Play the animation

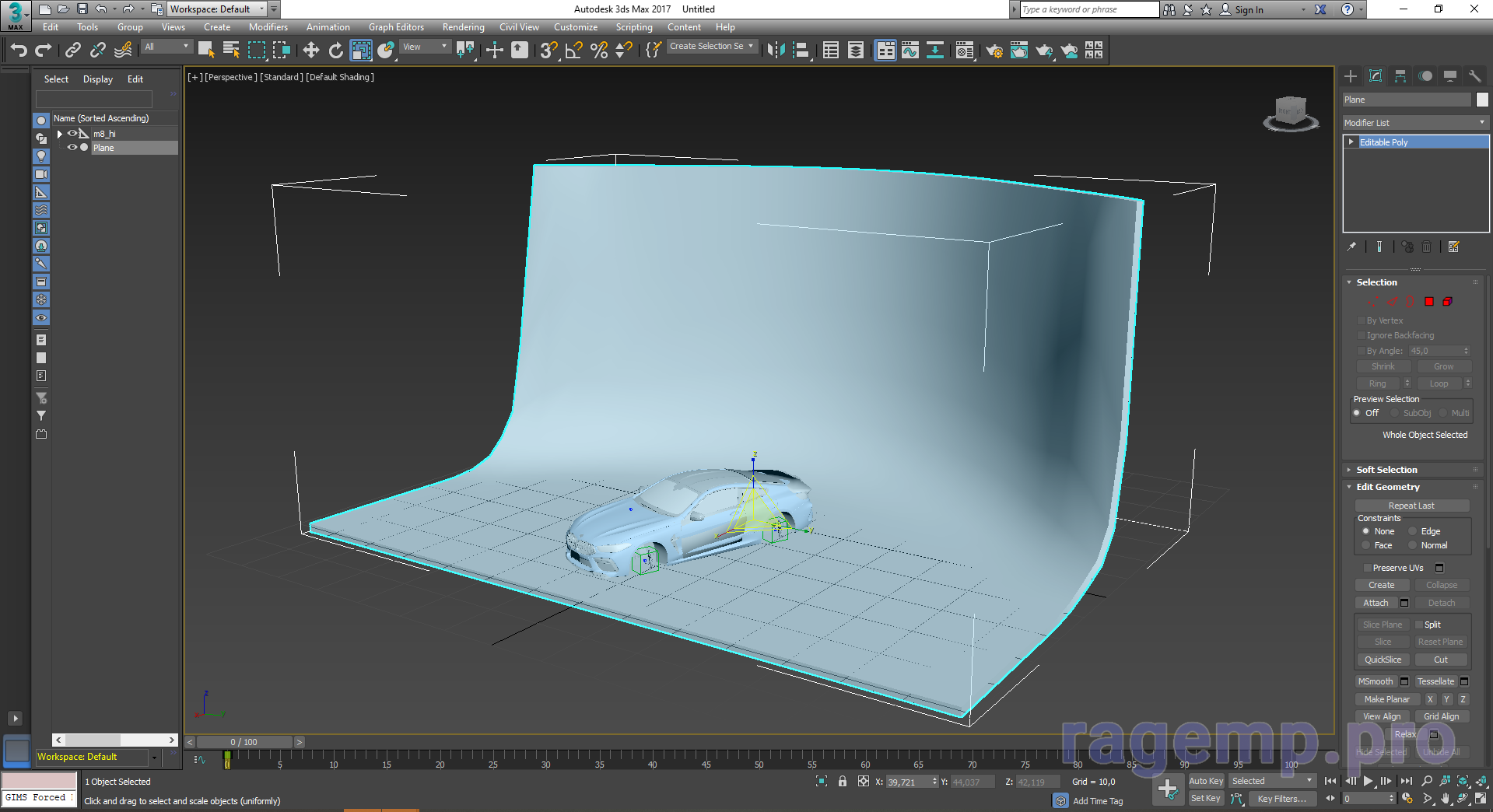tap(1368, 781)
